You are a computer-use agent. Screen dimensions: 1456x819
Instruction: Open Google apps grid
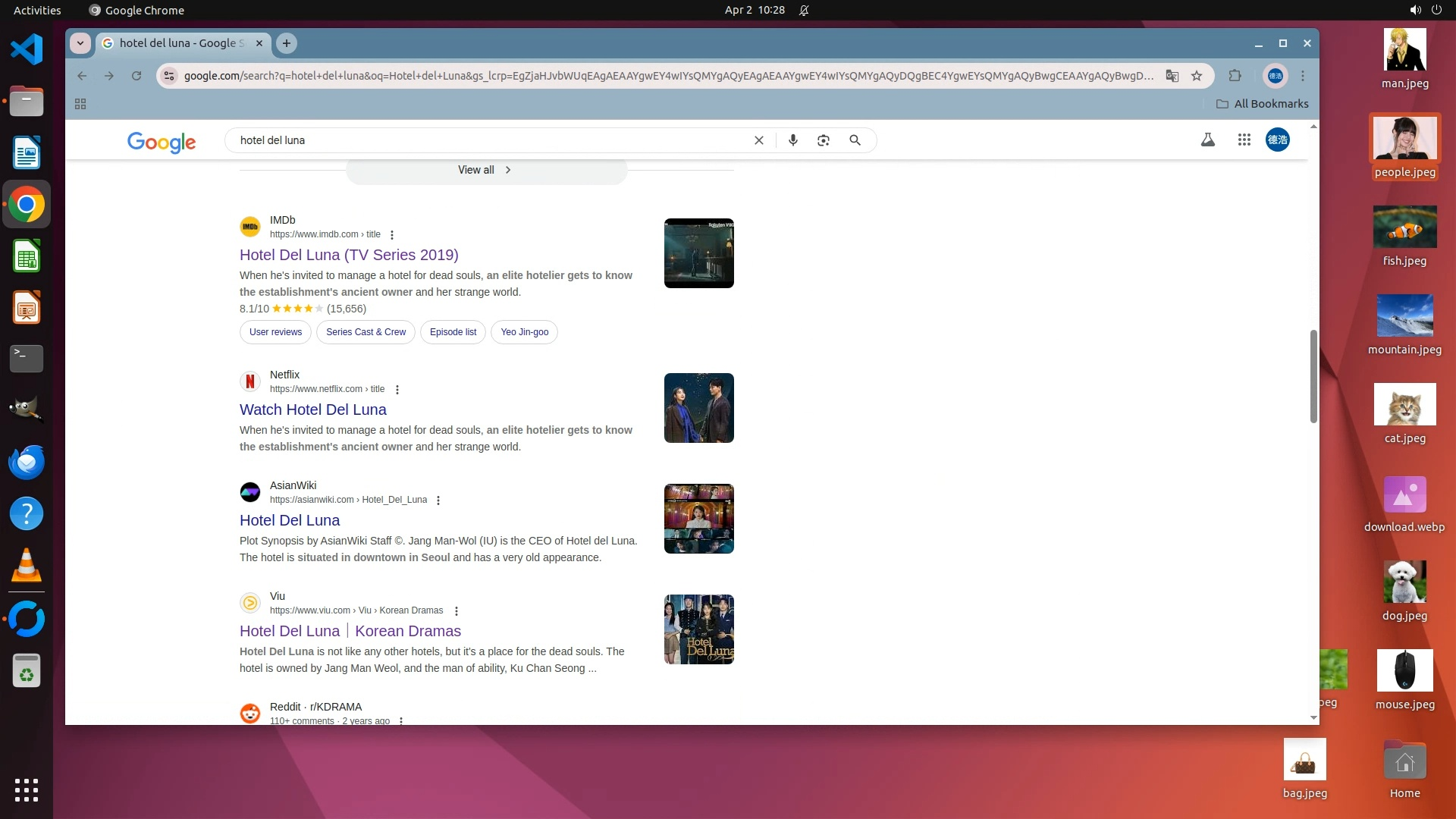pyautogui.click(x=1244, y=140)
